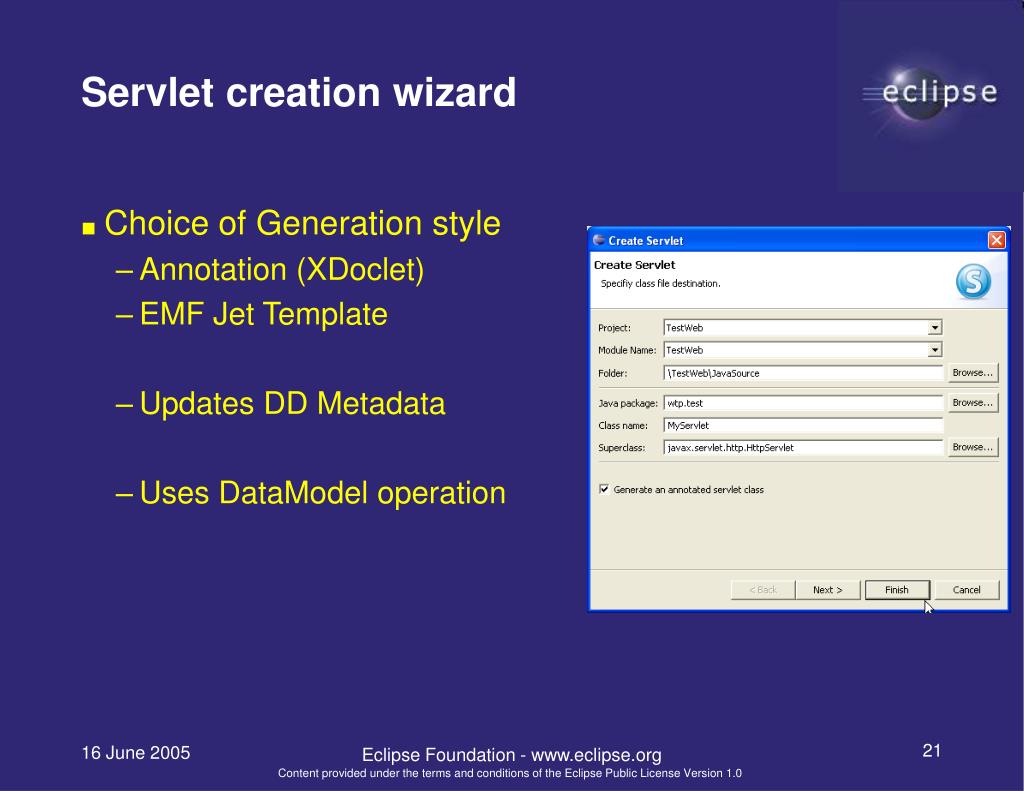Click the "Eclipse Foundation - www.eclipse.org" footer text
The image size is (1024, 791).
511,755
